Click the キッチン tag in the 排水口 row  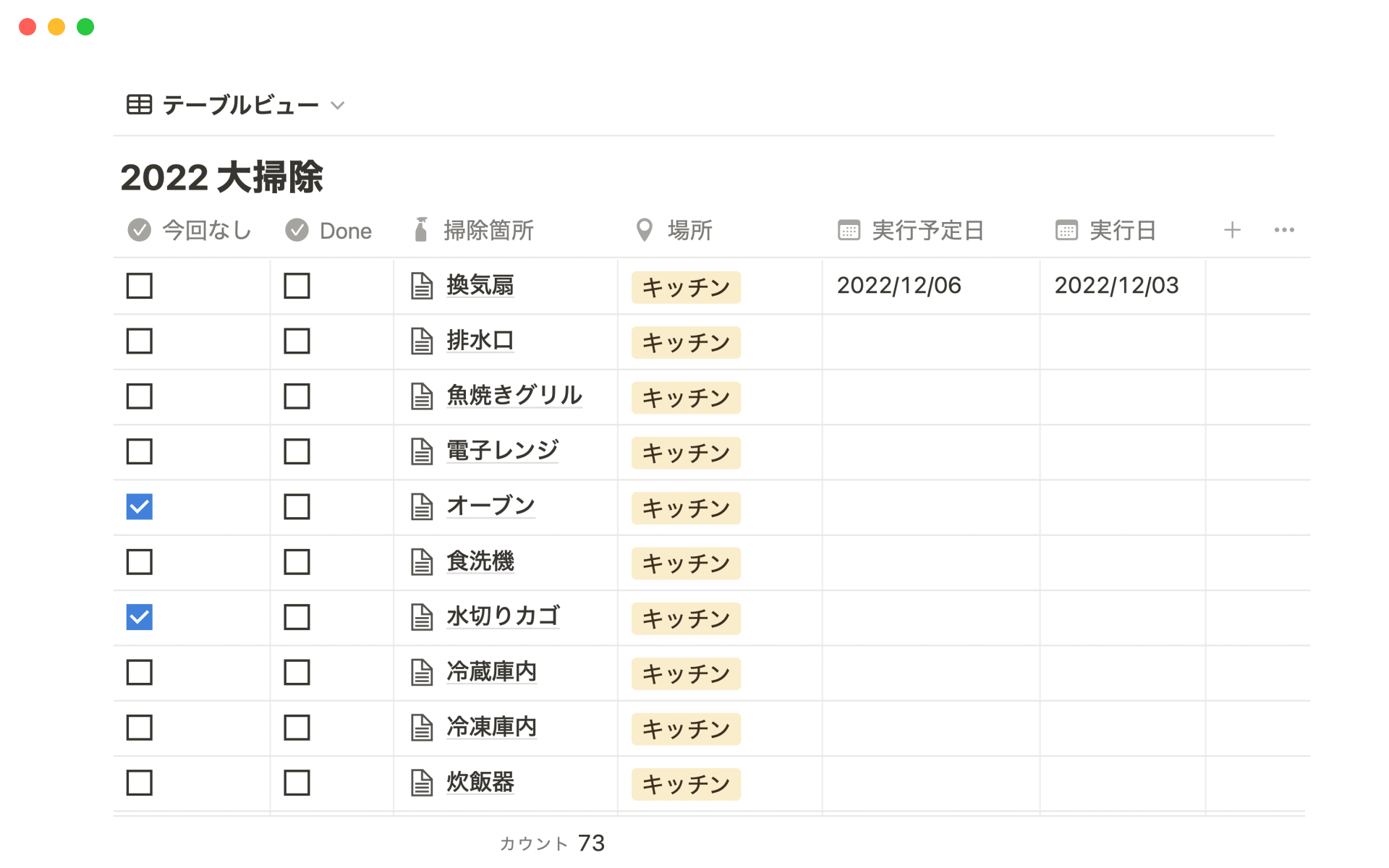686,342
